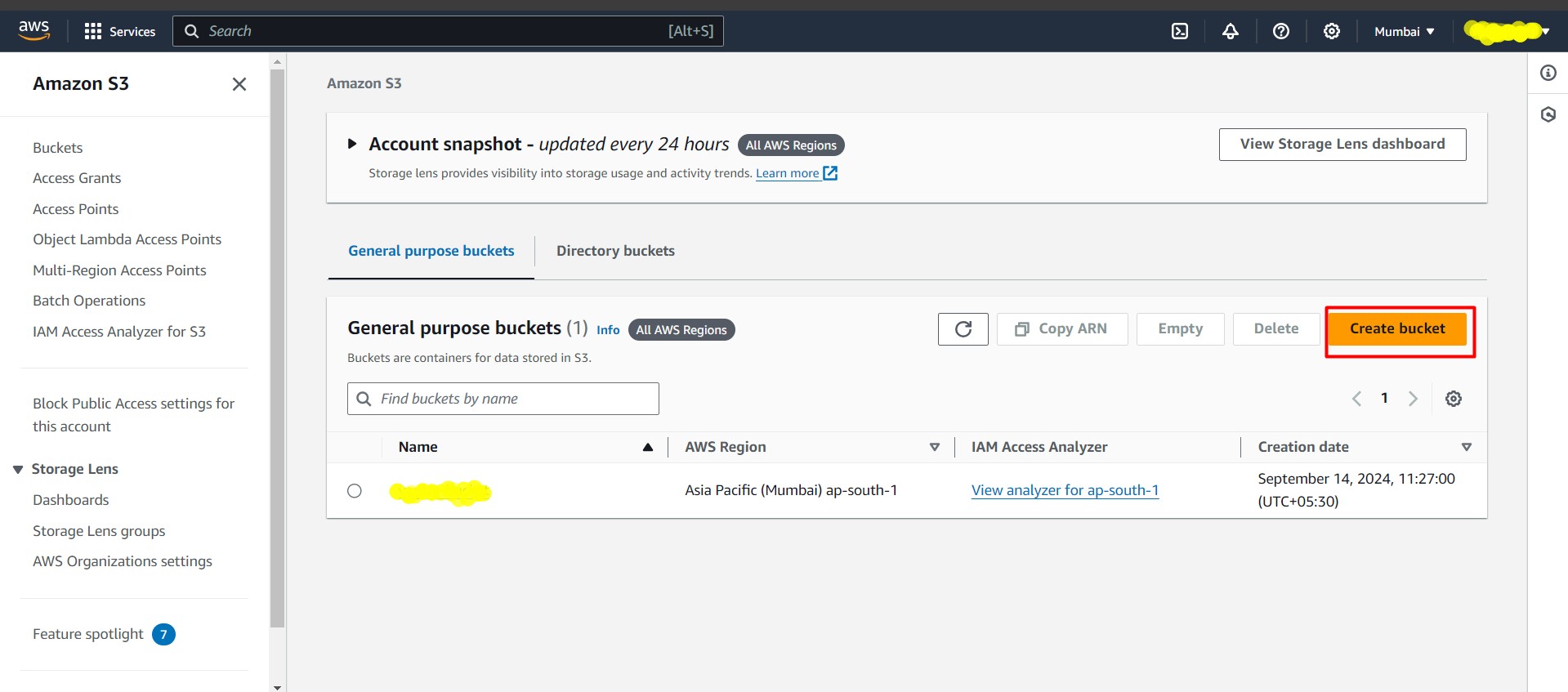Click the Amazon S3 breadcrumb
The width and height of the screenshot is (1568, 692).
click(x=364, y=83)
